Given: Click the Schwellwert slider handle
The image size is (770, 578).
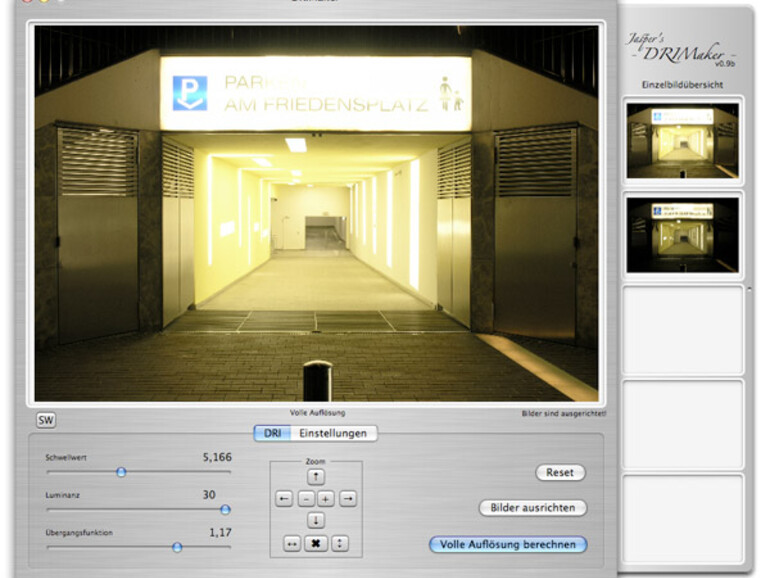Looking at the screenshot, I should click(121, 472).
